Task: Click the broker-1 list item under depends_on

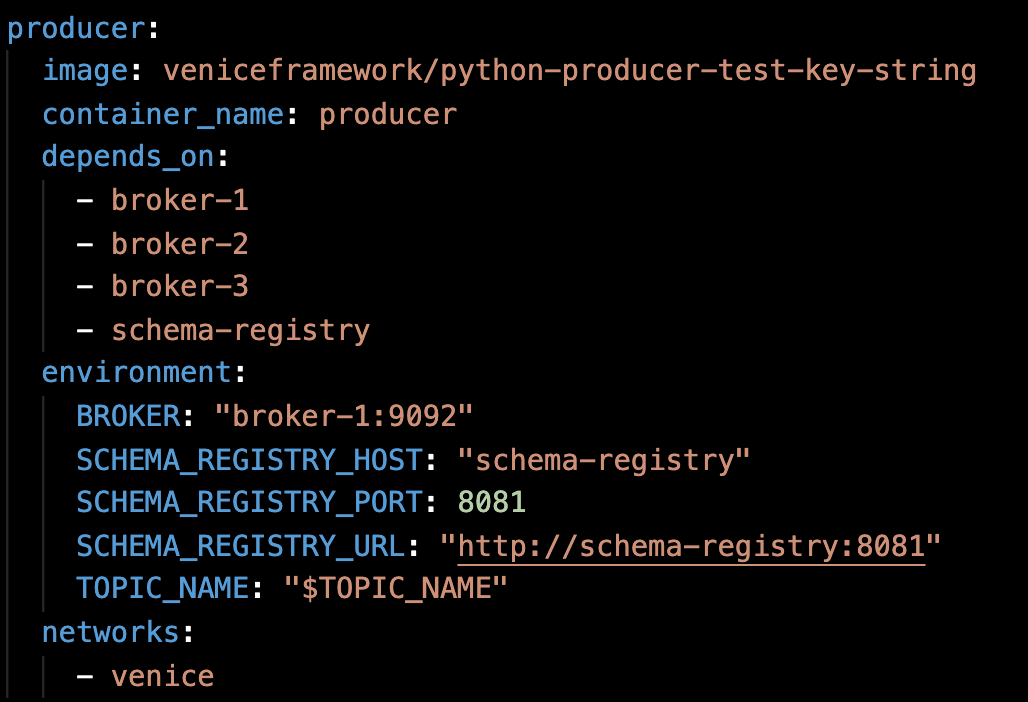Action: click(x=180, y=201)
